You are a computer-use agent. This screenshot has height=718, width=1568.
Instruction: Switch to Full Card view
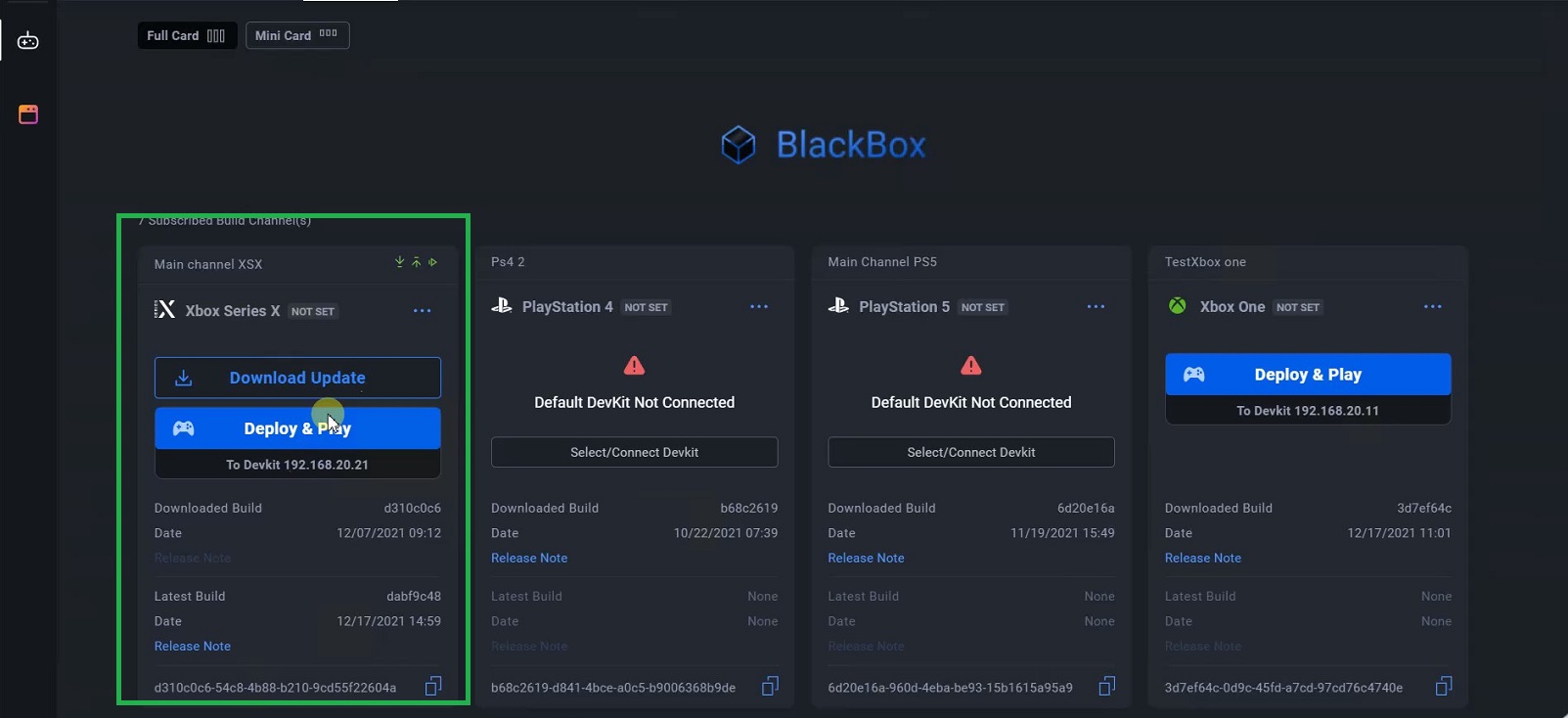click(x=187, y=35)
